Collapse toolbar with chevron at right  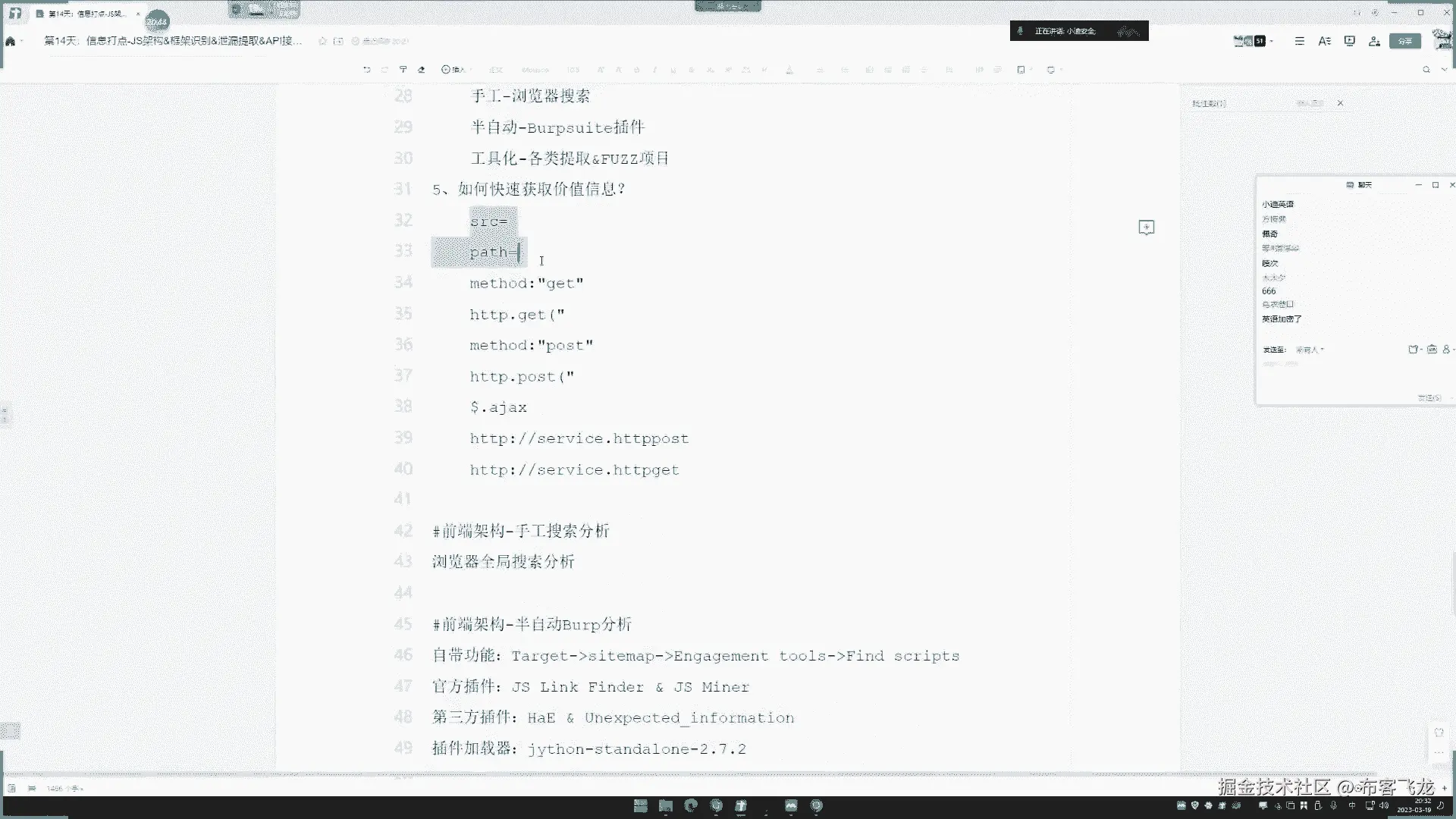click(1444, 70)
